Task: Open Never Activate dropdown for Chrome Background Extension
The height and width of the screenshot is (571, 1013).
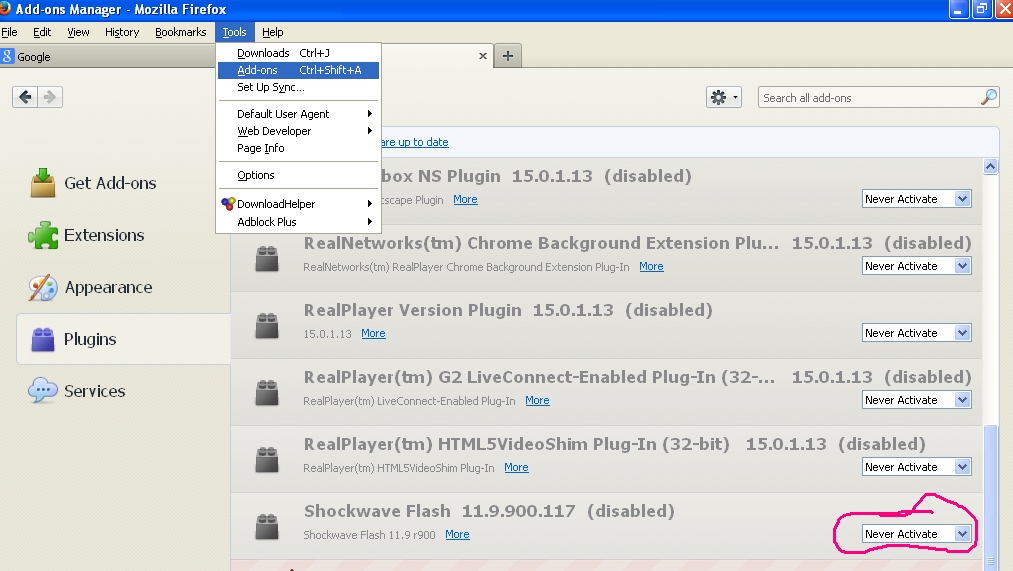Action: (916, 266)
